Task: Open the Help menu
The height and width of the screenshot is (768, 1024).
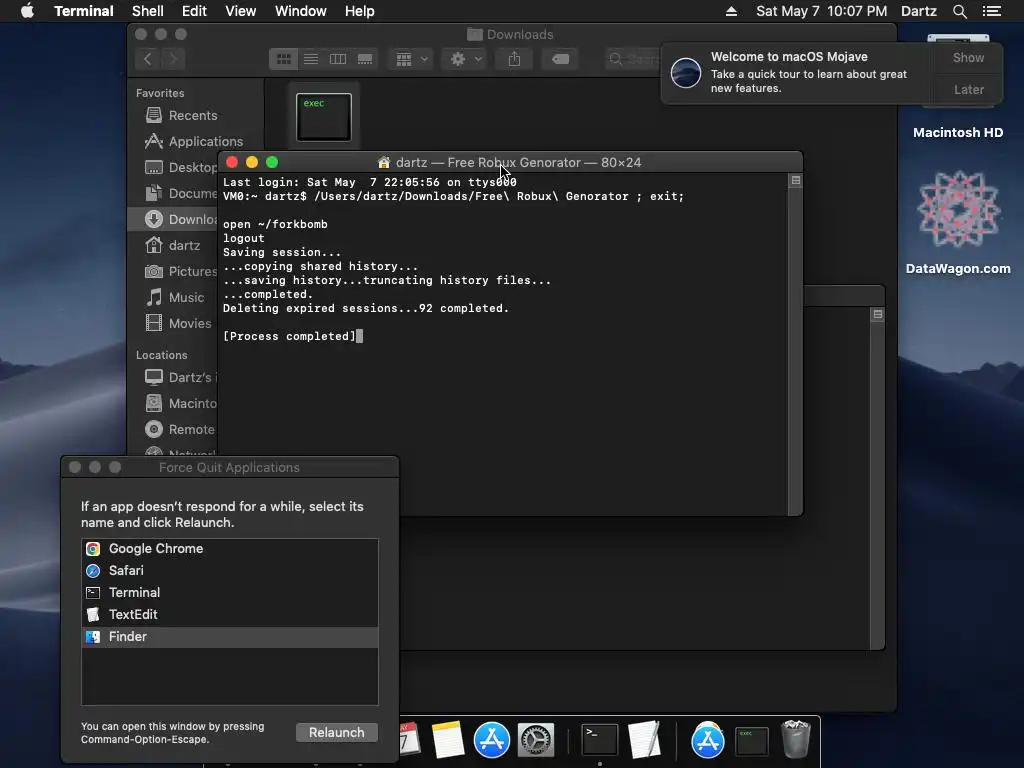Action: 359,11
